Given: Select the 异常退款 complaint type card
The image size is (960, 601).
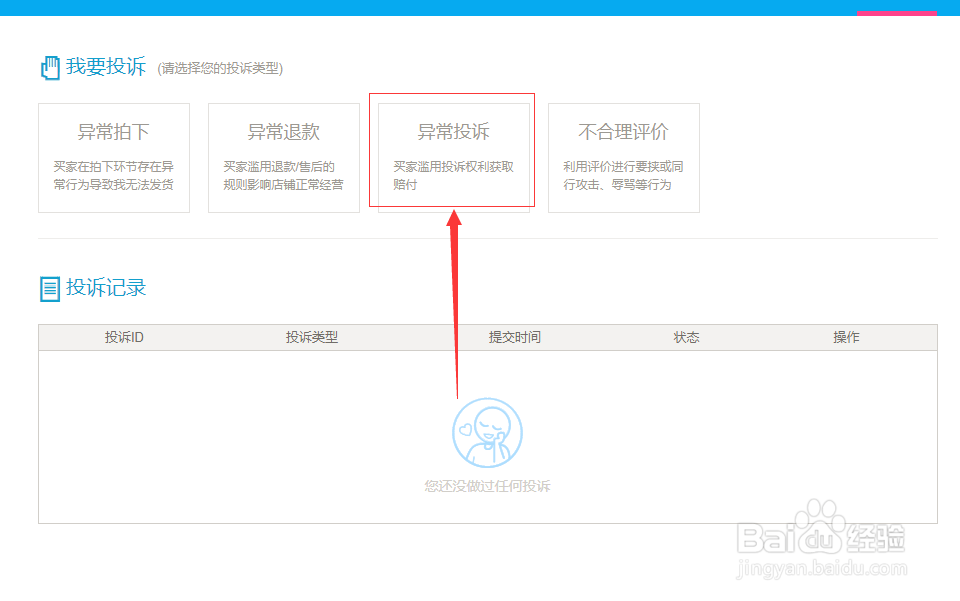Looking at the screenshot, I should [x=284, y=158].
